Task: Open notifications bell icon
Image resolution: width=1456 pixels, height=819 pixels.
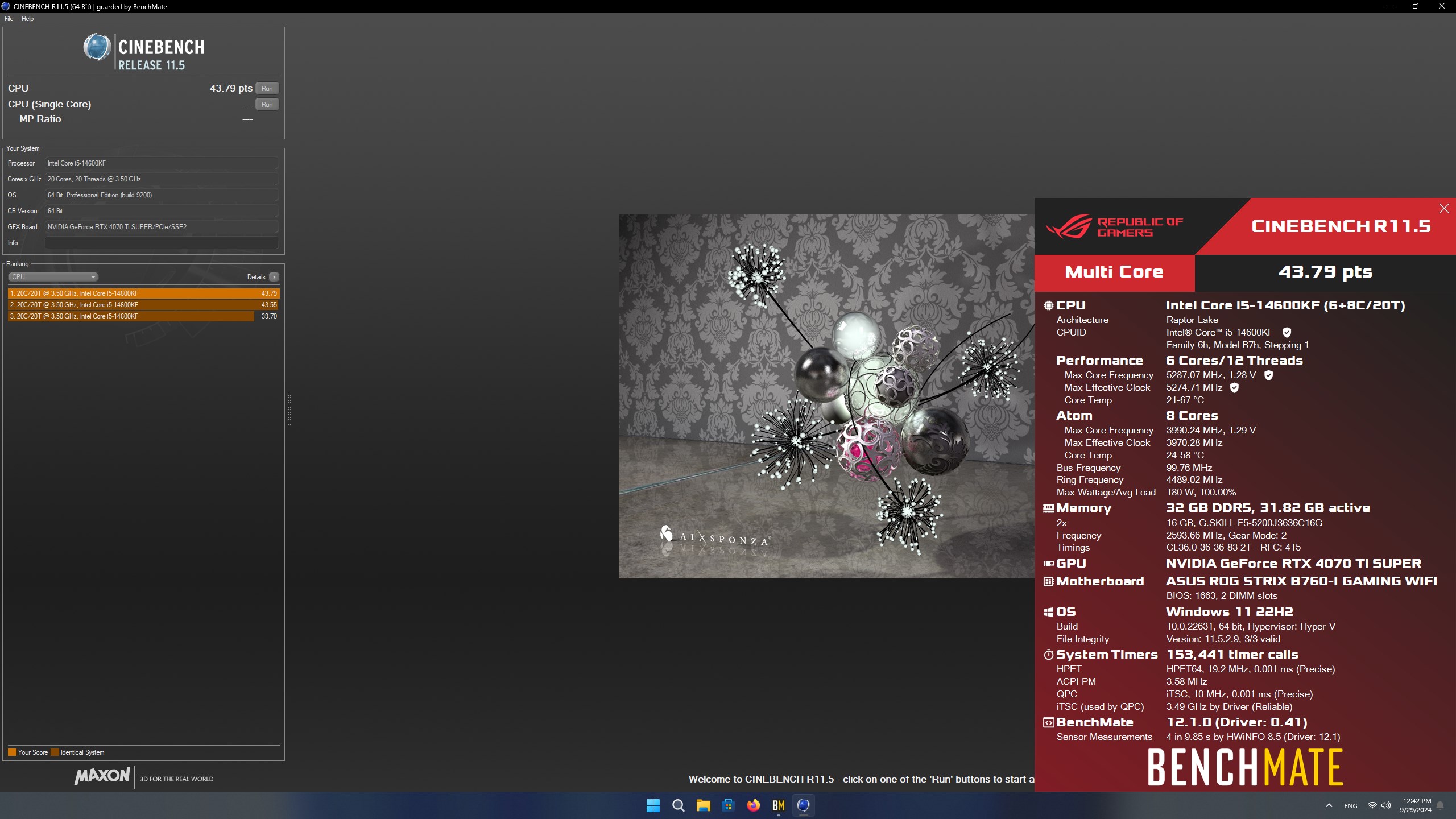Action: pos(1441,805)
